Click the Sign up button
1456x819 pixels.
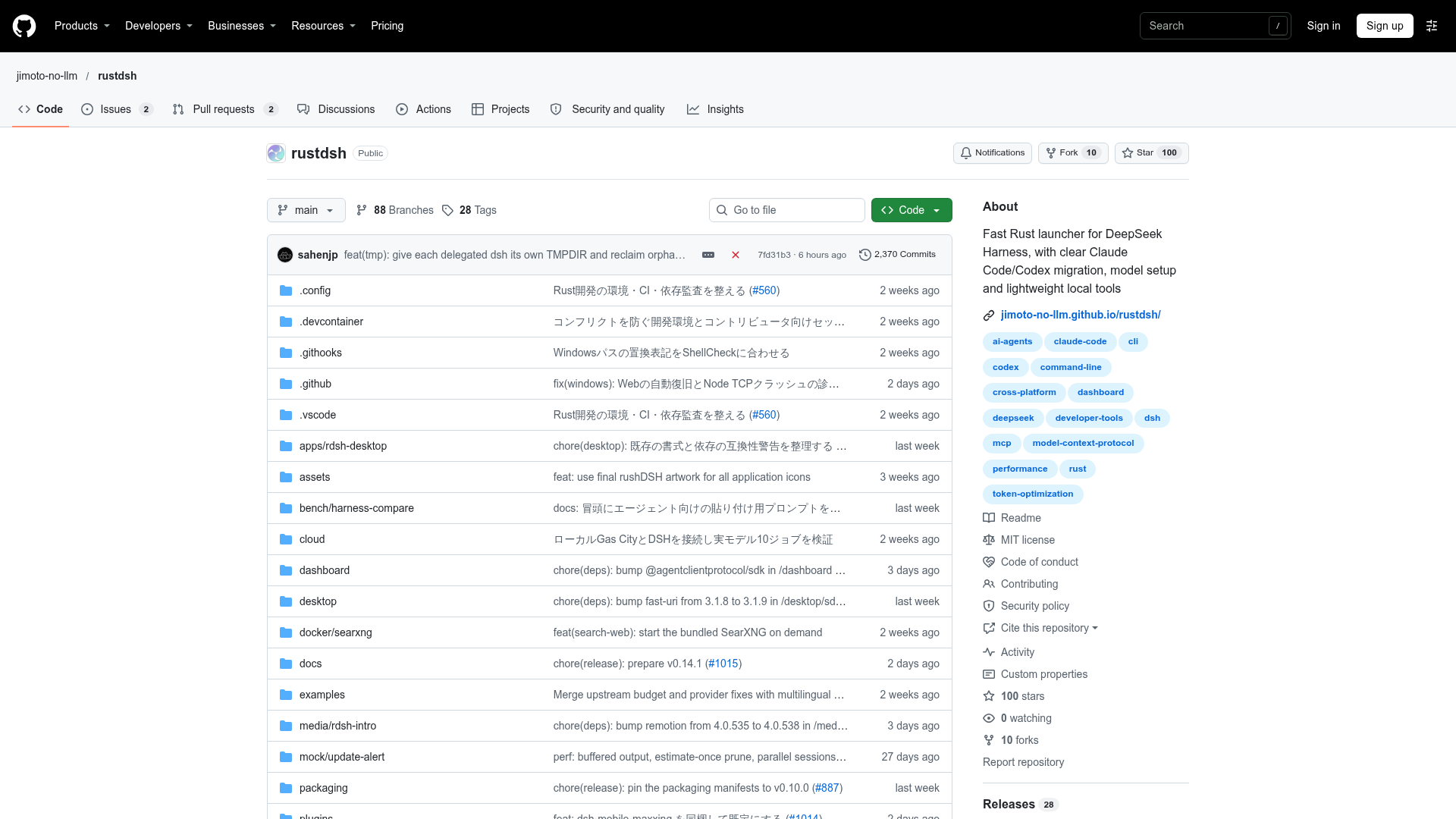tap(1385, 26)
